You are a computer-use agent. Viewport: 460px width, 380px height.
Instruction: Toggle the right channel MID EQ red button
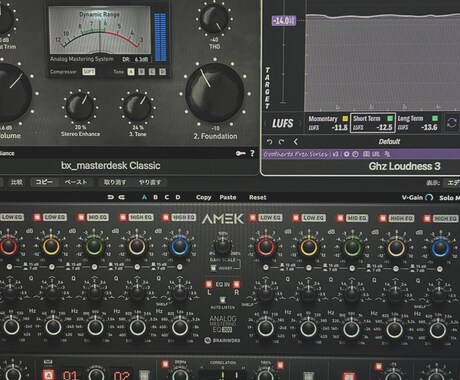pyautogui.click(x=340, y=218)
